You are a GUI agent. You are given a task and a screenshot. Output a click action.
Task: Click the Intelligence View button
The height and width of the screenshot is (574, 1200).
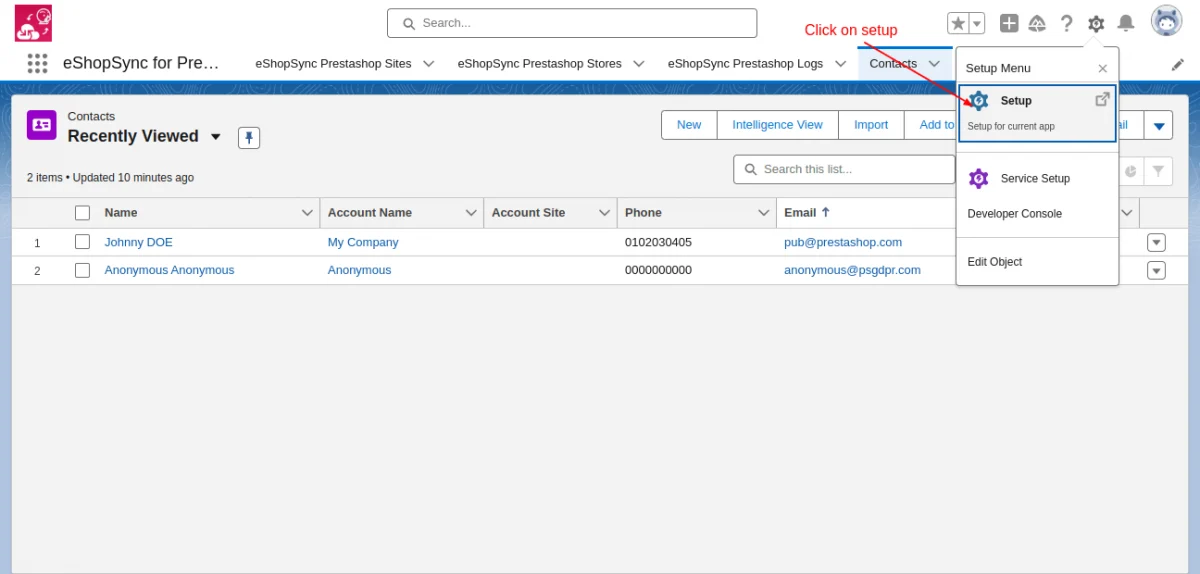point(777,125)
